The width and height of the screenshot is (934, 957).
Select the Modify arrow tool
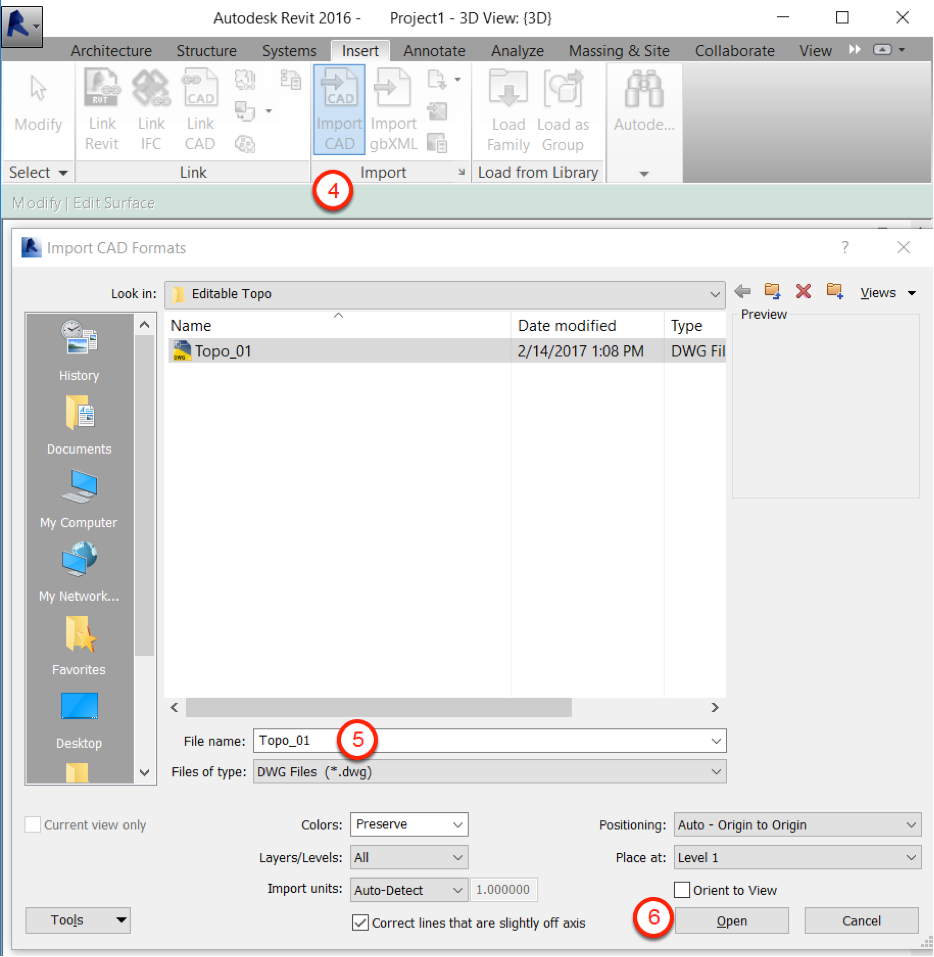[x=38, y=89]
